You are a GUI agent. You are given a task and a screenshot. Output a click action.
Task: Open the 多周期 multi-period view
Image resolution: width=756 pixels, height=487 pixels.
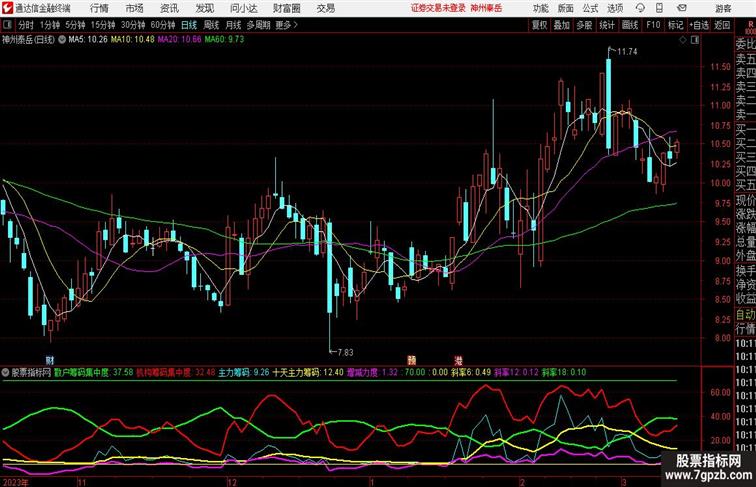point(258,25)
